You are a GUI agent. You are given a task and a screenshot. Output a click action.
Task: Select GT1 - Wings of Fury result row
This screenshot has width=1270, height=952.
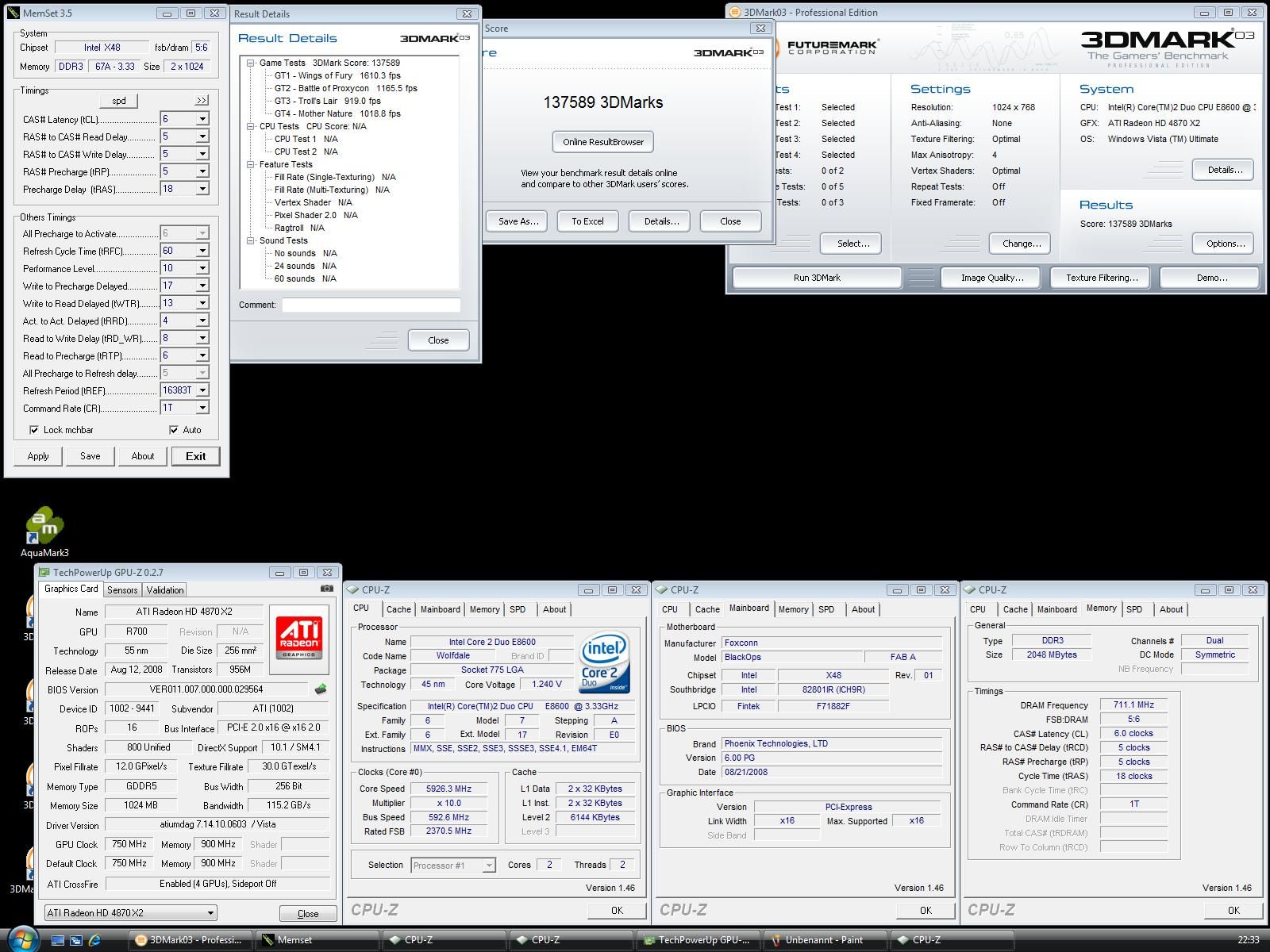tap(337, 75)
